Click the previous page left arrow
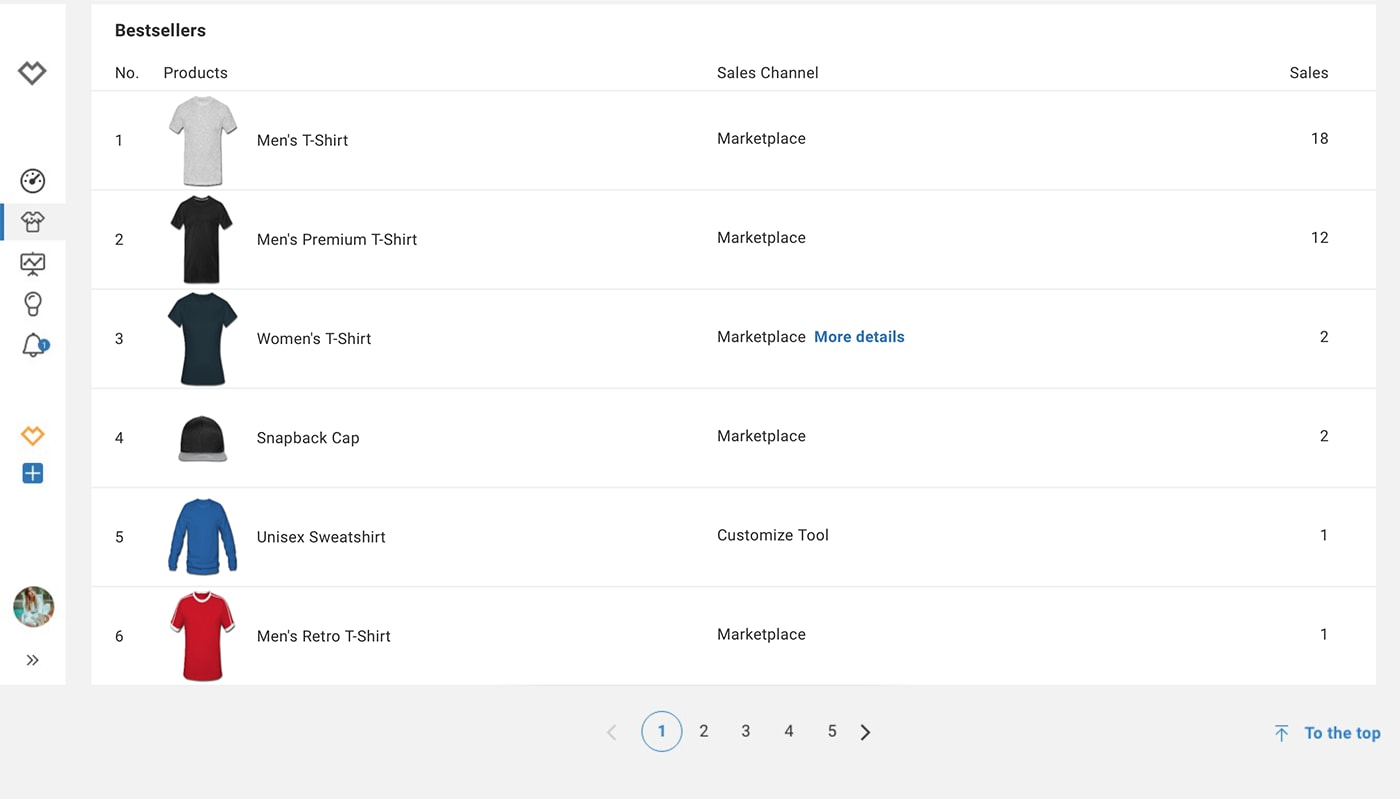The height and width of the screenshot is (799, 1400). point(612,733)
